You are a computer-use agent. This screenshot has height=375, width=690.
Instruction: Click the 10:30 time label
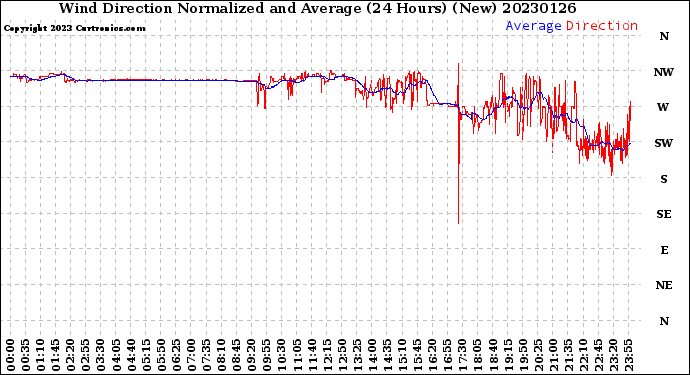coord(282,355)
